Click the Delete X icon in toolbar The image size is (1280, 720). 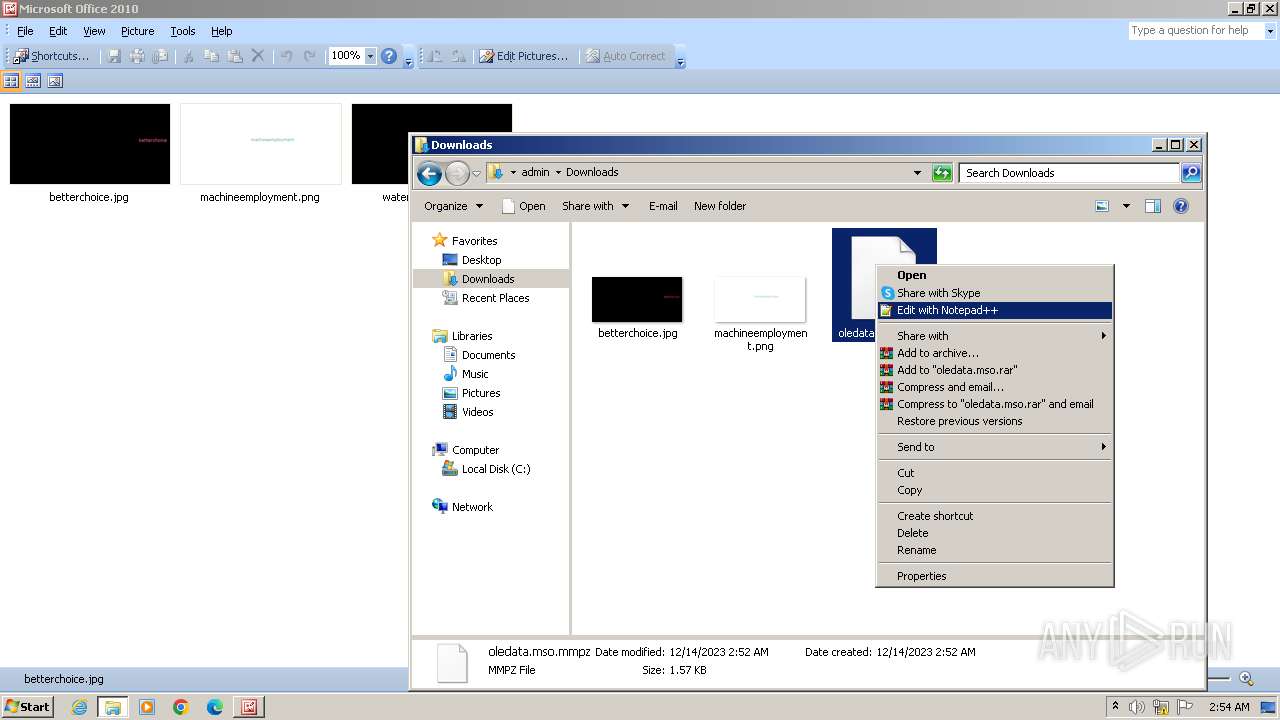pos(258,56)
